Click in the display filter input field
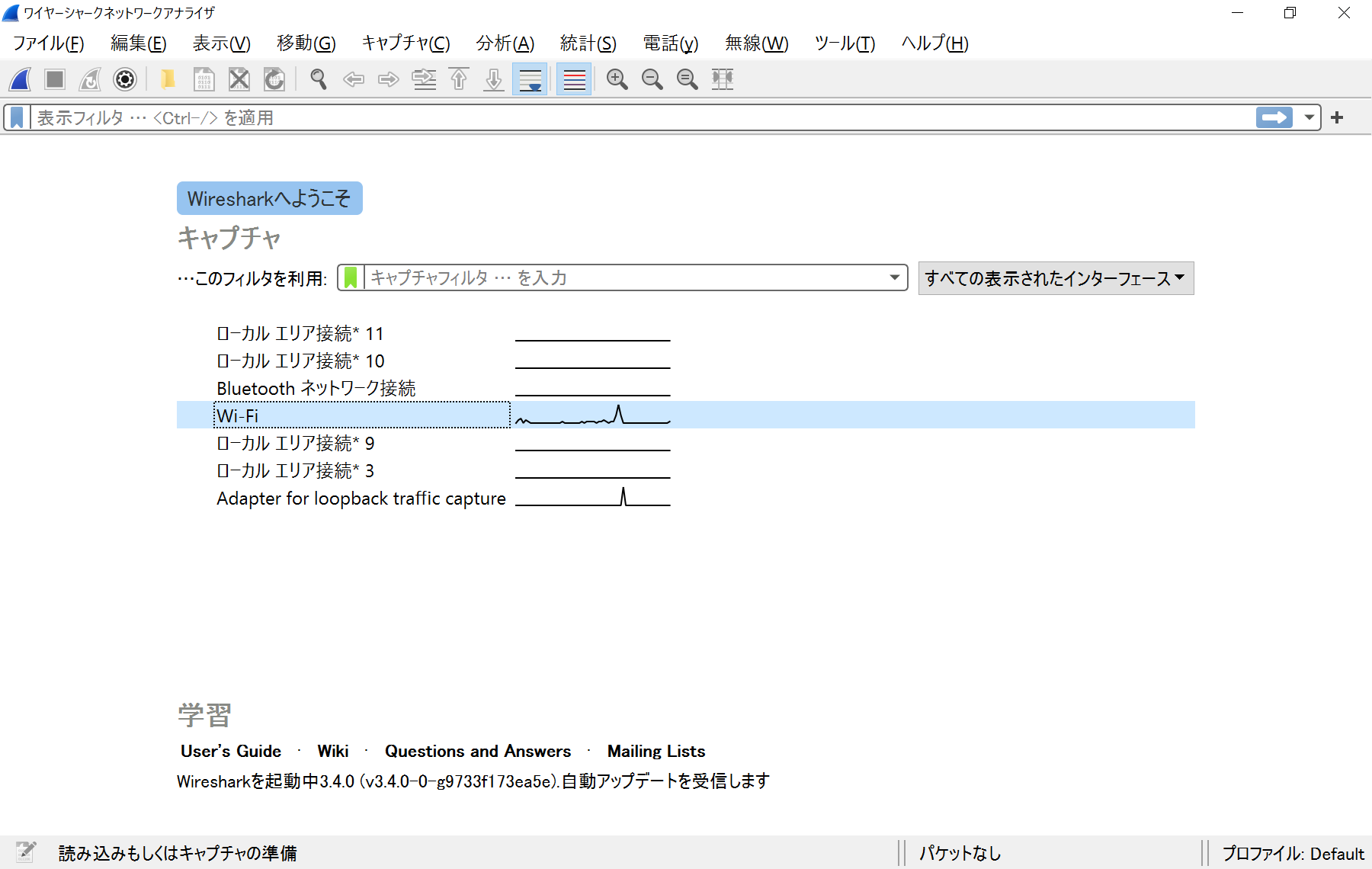This screenshot has height=869, width=1372. (643, 117)
